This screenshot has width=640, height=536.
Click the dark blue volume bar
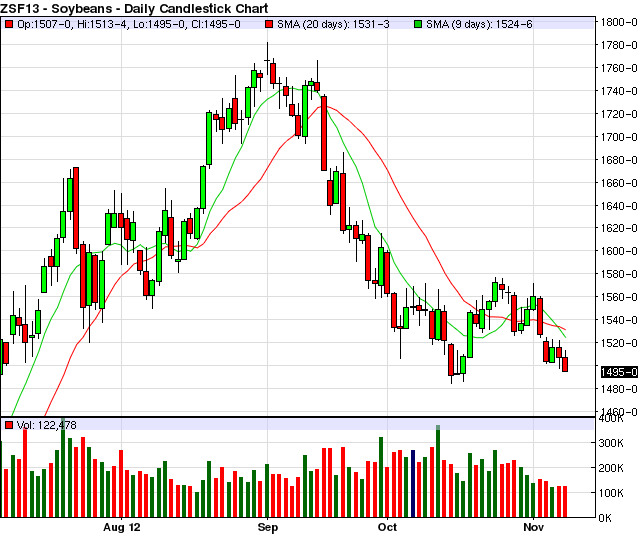(413, 484)
